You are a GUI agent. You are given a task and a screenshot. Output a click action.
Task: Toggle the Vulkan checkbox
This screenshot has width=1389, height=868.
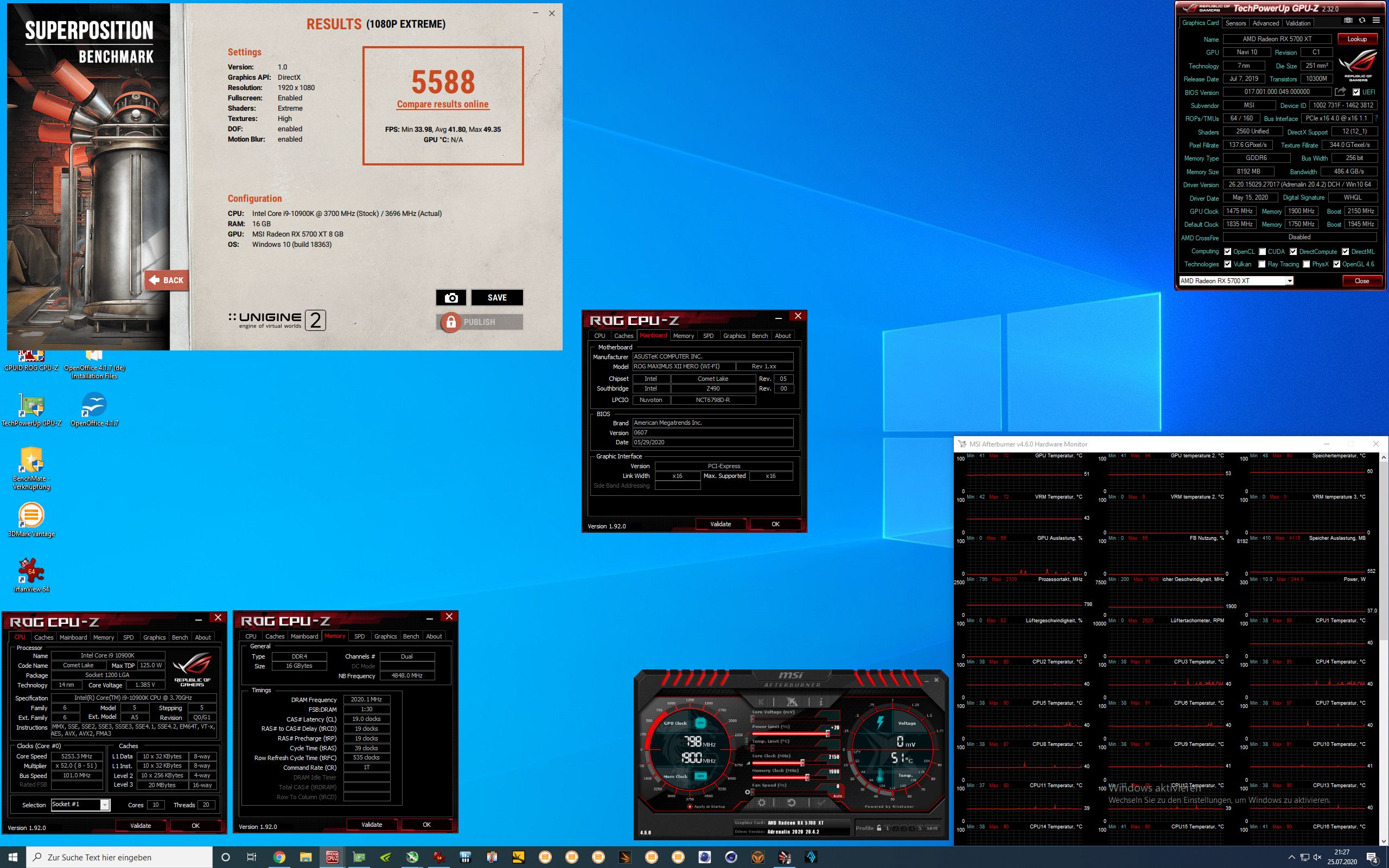pos(1228,264)
